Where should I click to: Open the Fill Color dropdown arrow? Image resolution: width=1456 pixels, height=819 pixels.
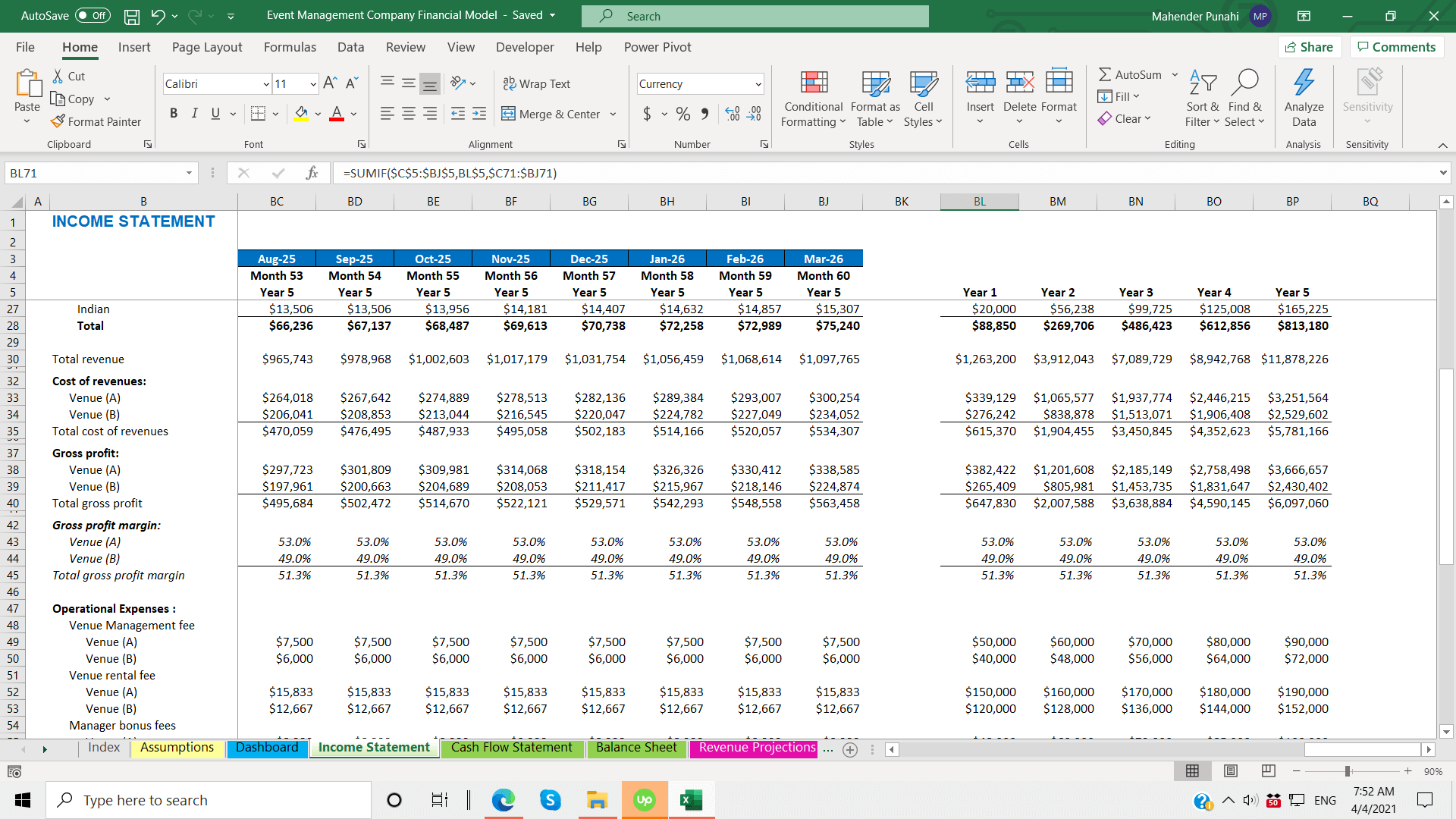[318, 115]
